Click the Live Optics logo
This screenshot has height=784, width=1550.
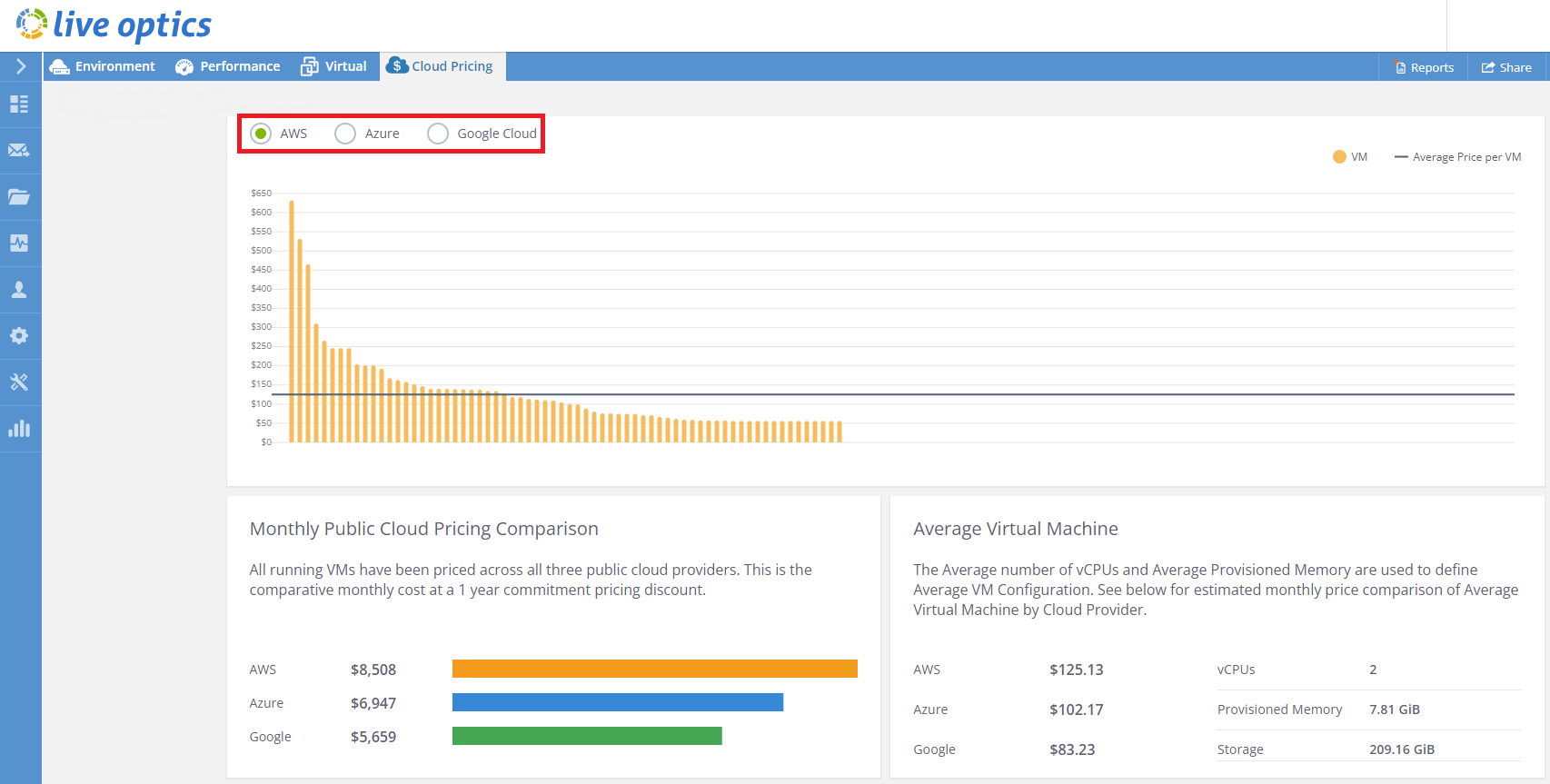[x=114, y=25]
